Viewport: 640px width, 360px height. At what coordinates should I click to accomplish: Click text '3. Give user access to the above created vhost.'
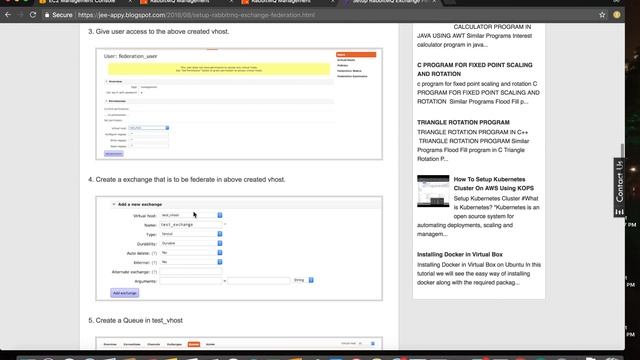coord(158,31)
